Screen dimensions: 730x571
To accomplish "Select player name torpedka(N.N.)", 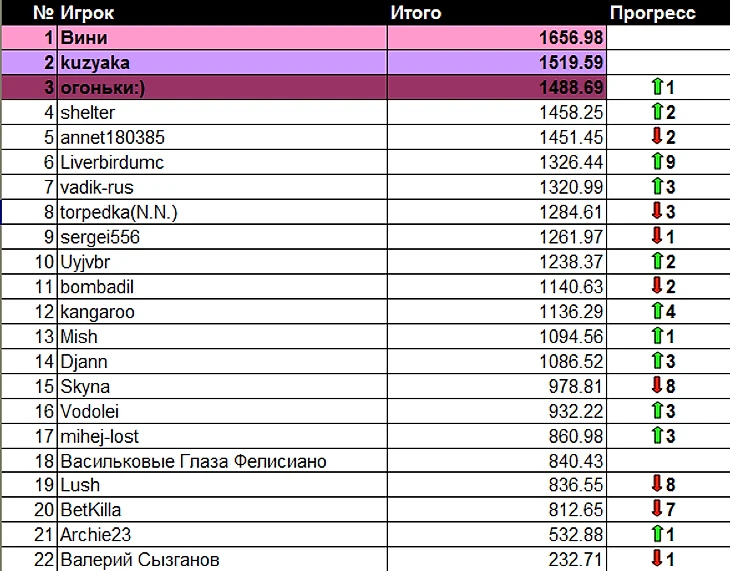I will coord(118,212).
